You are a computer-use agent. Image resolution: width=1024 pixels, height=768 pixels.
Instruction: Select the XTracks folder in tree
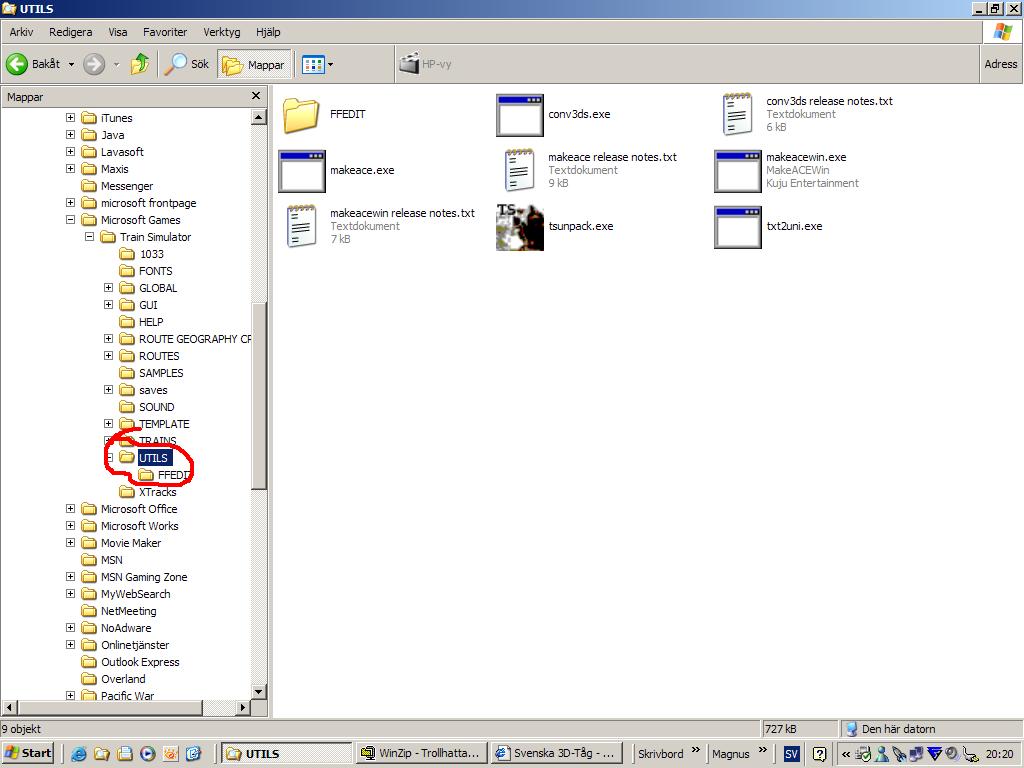point(157,492)
